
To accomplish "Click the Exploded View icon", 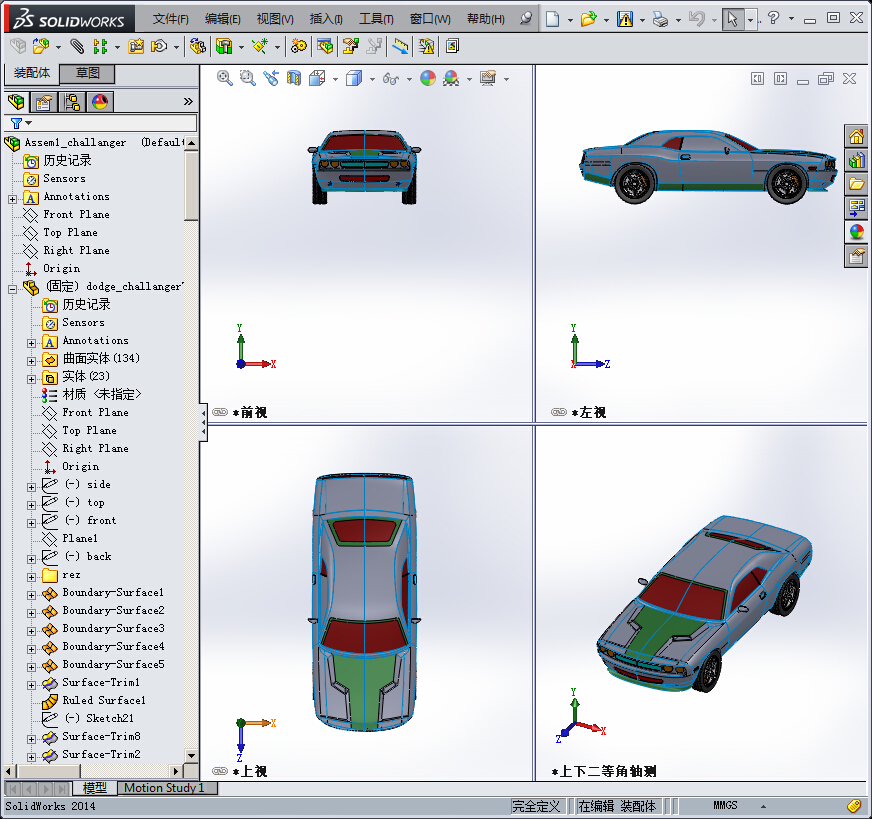I will pos(350,46).
